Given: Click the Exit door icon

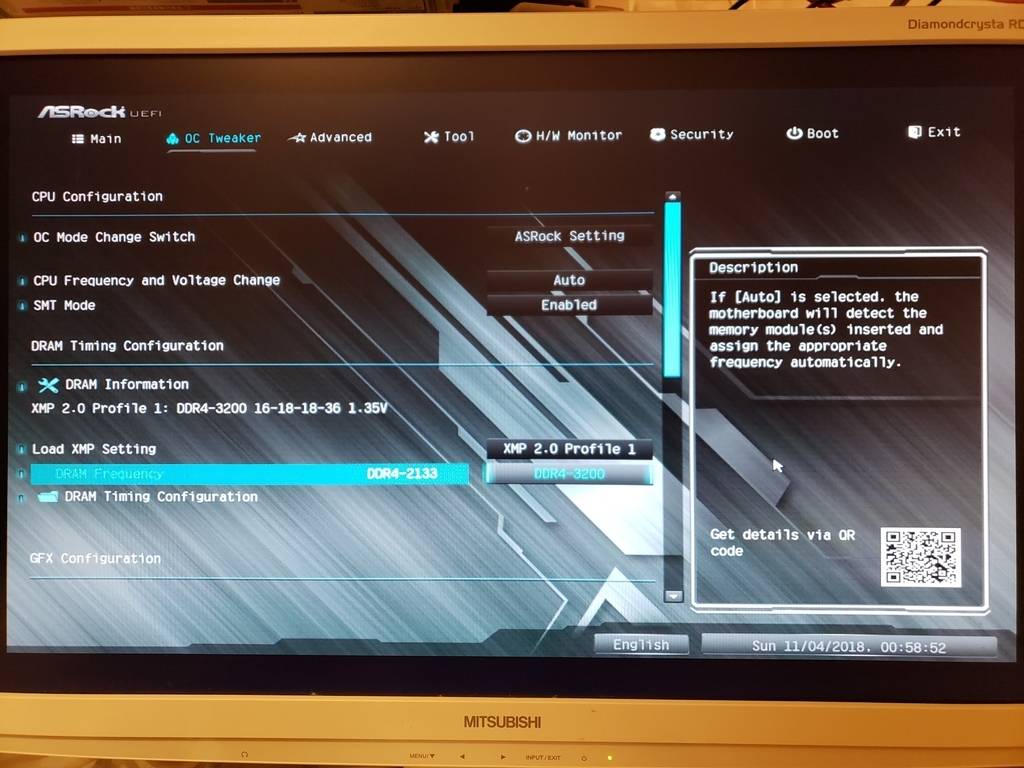Looking at the screenshot, I should 914,132.
